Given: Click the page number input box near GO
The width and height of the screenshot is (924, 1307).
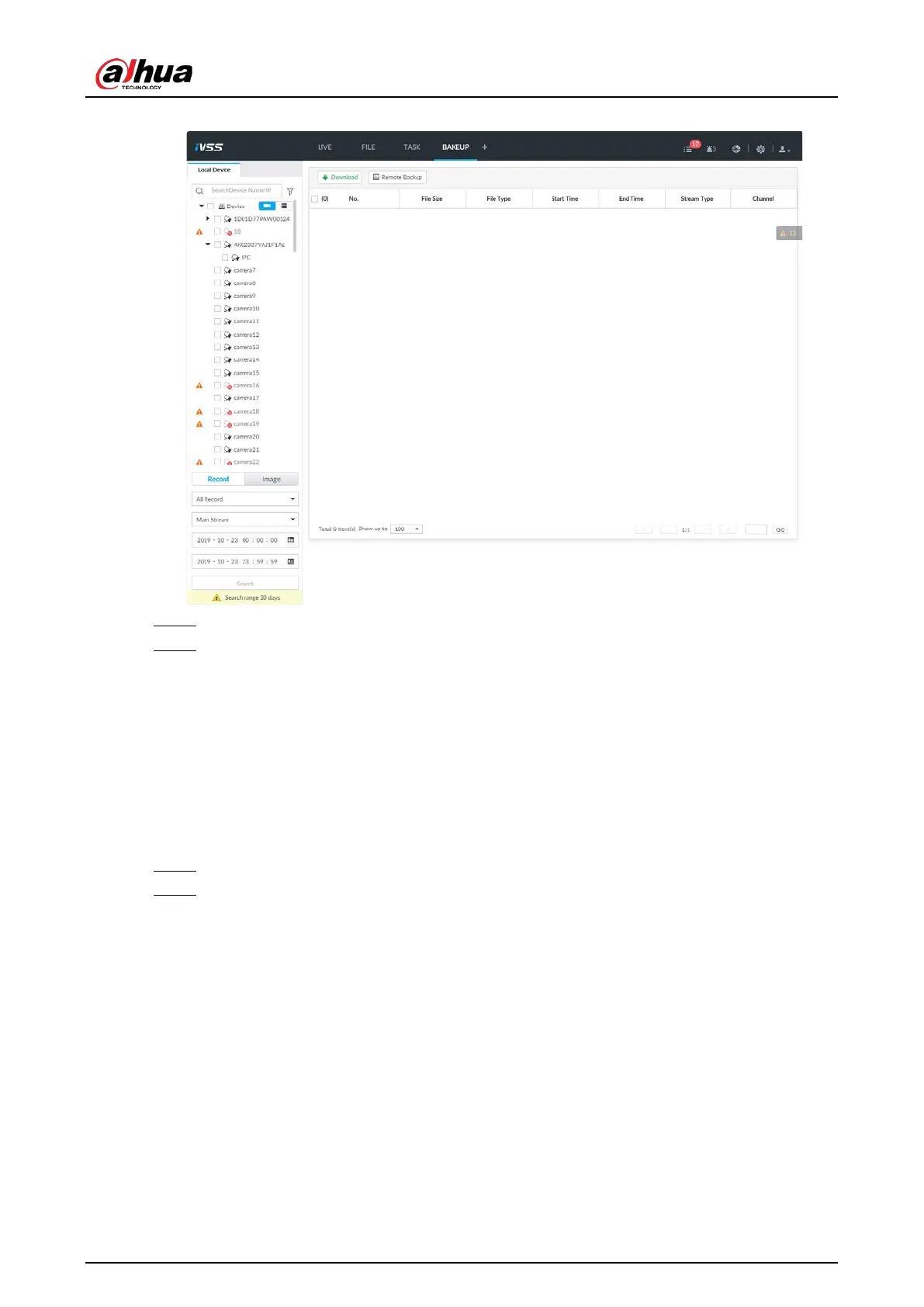Looking at the screenshot, I should pyautogui.click(x=756, y=529).
